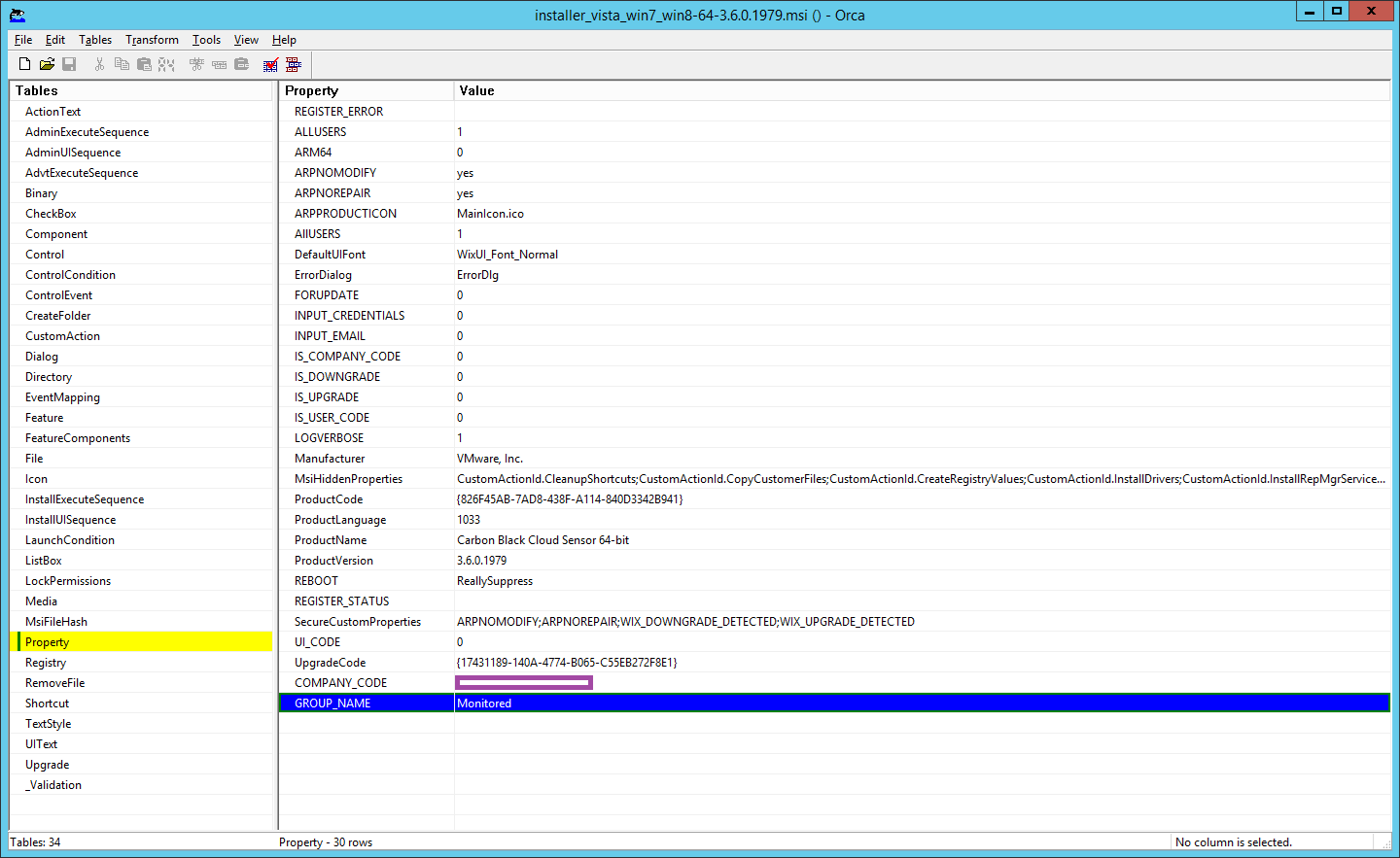Open the Help menu
Viewport: 1400px width, 858px height.
(284, 40)
